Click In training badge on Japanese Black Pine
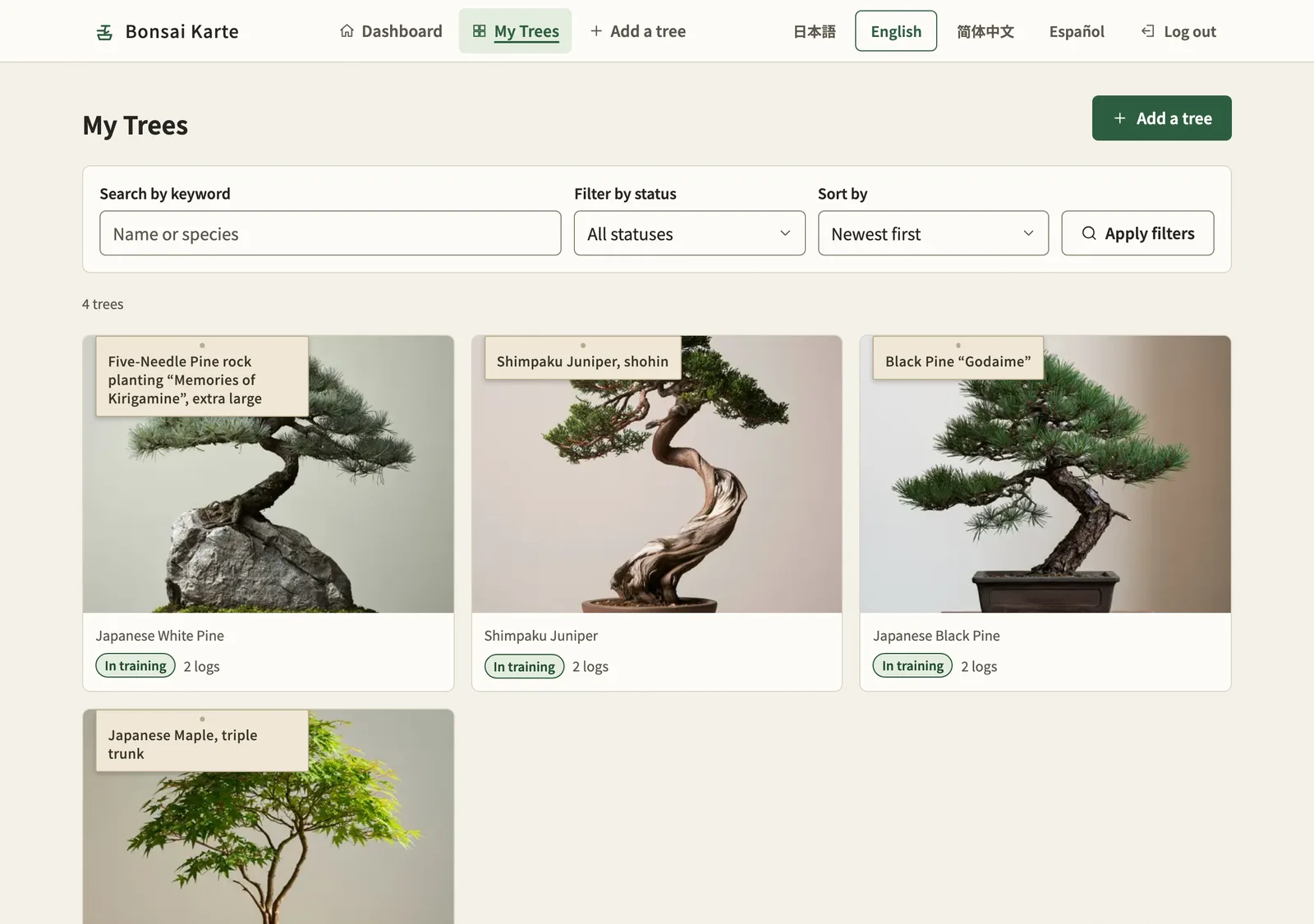The height and width of the screenshot is (924, 1314). pos(912,666)
